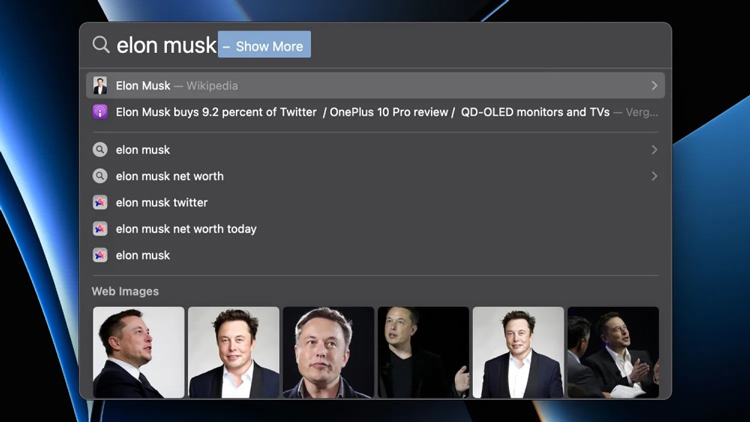Open the last web image, two men talking

[x=613, y=352]
